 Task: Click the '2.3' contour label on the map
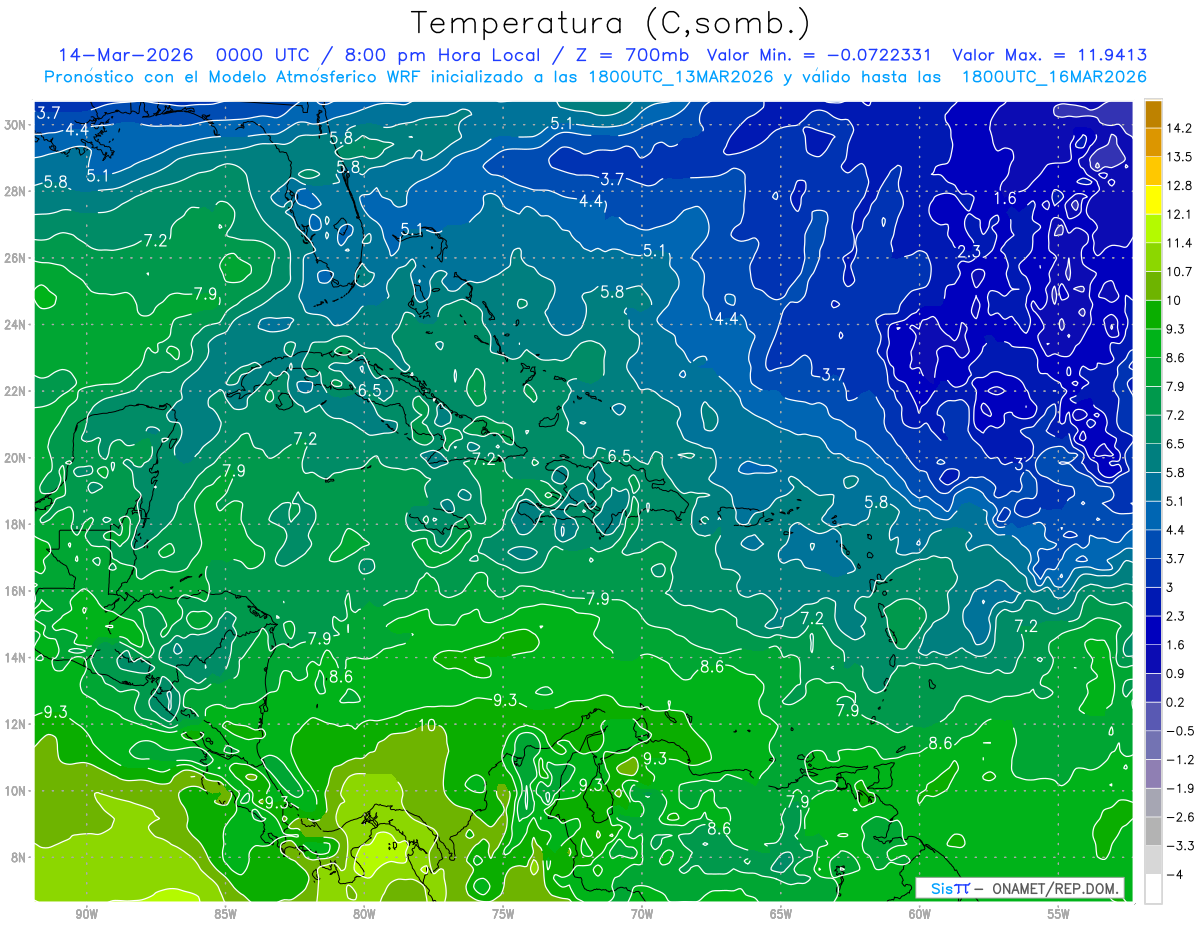point(969,251)
